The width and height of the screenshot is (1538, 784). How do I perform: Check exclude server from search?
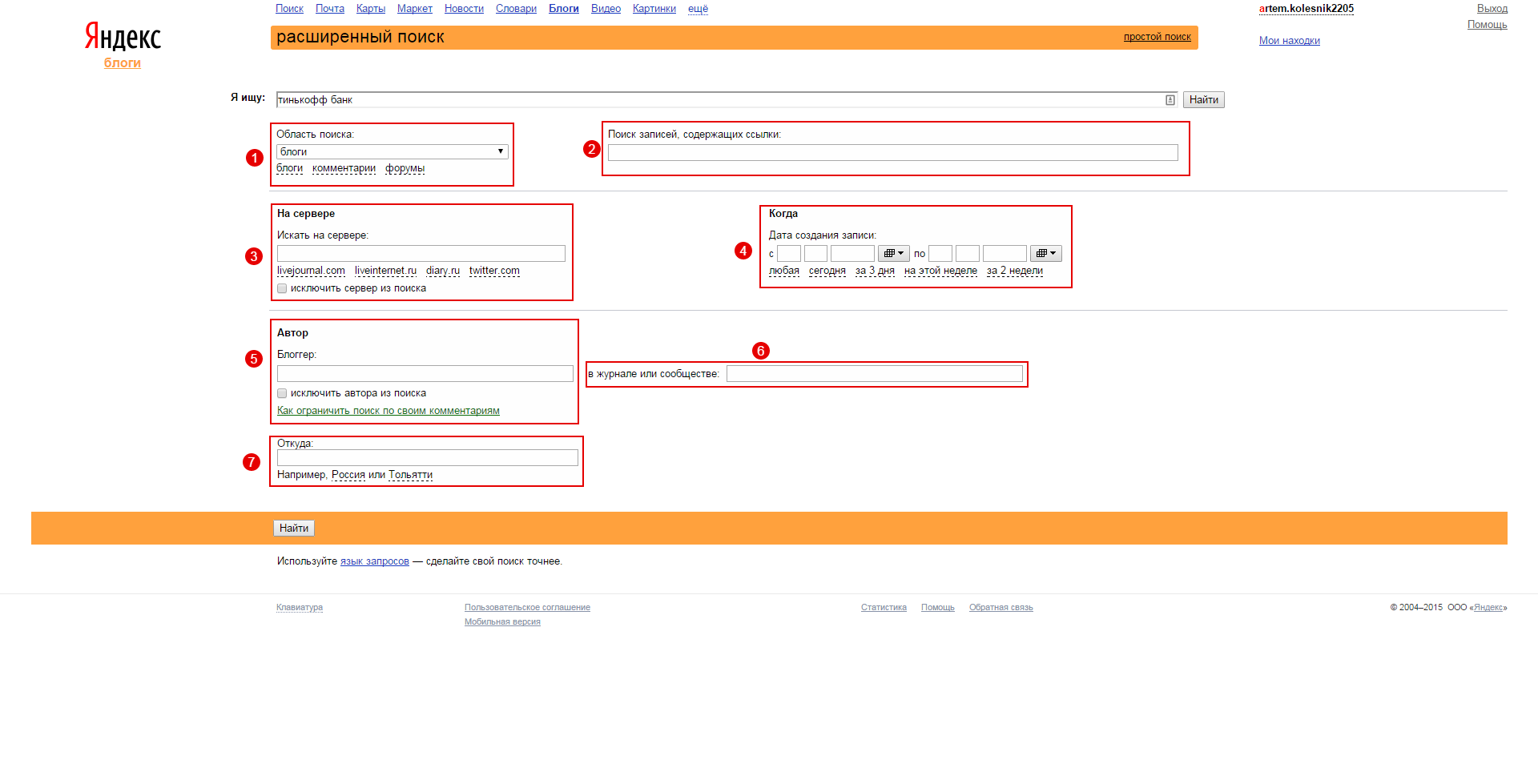[x=282, y=288]
